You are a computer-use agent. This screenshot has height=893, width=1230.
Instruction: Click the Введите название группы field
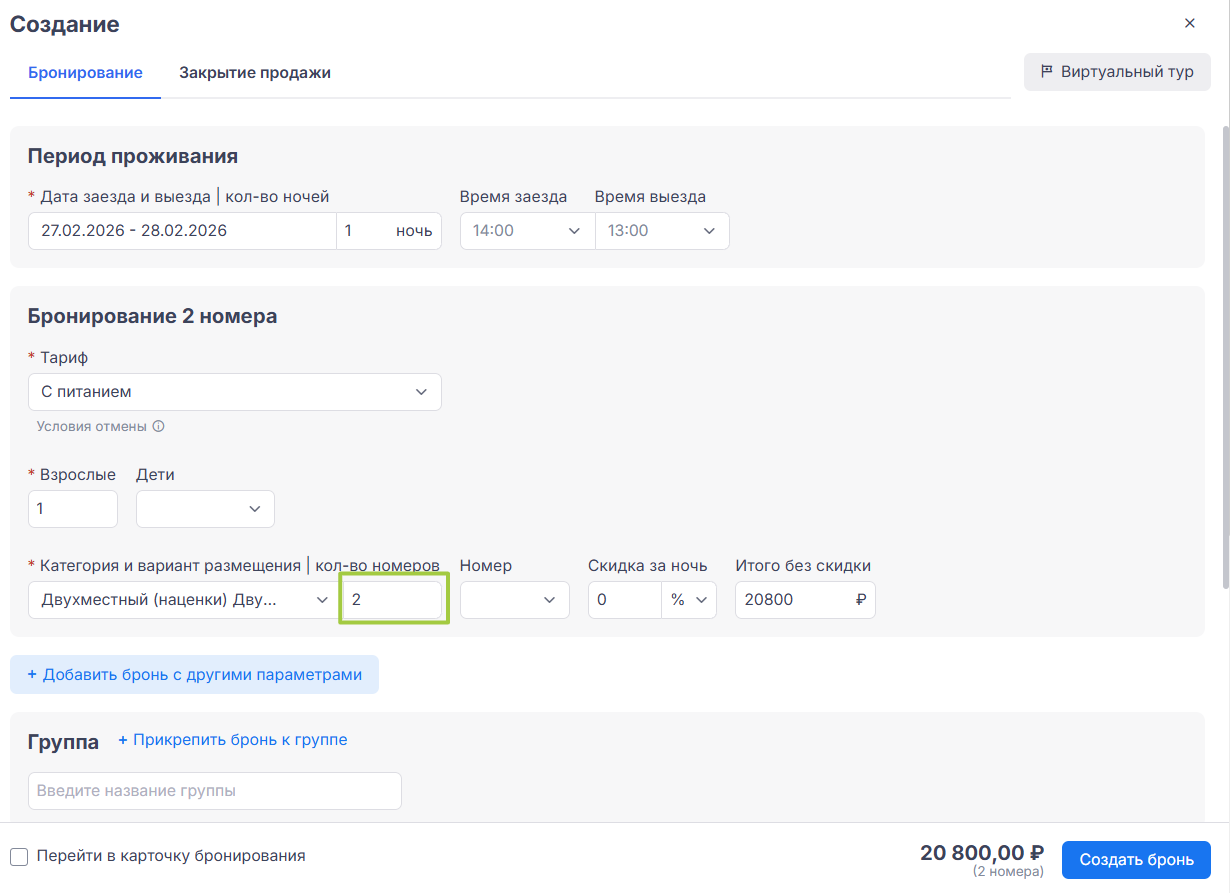214,791
